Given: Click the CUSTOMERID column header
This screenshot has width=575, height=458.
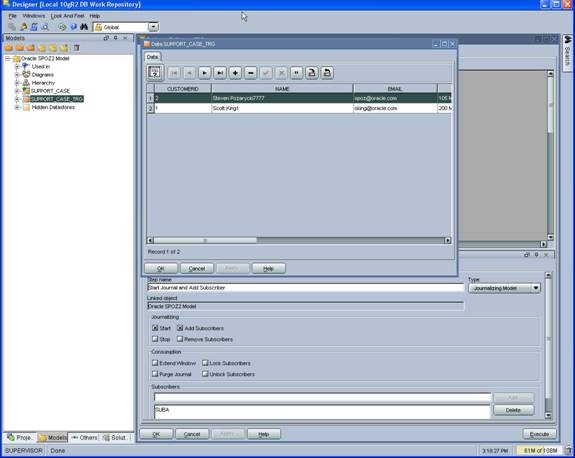Looking at the screenshot, I should (x=183, y=89).
